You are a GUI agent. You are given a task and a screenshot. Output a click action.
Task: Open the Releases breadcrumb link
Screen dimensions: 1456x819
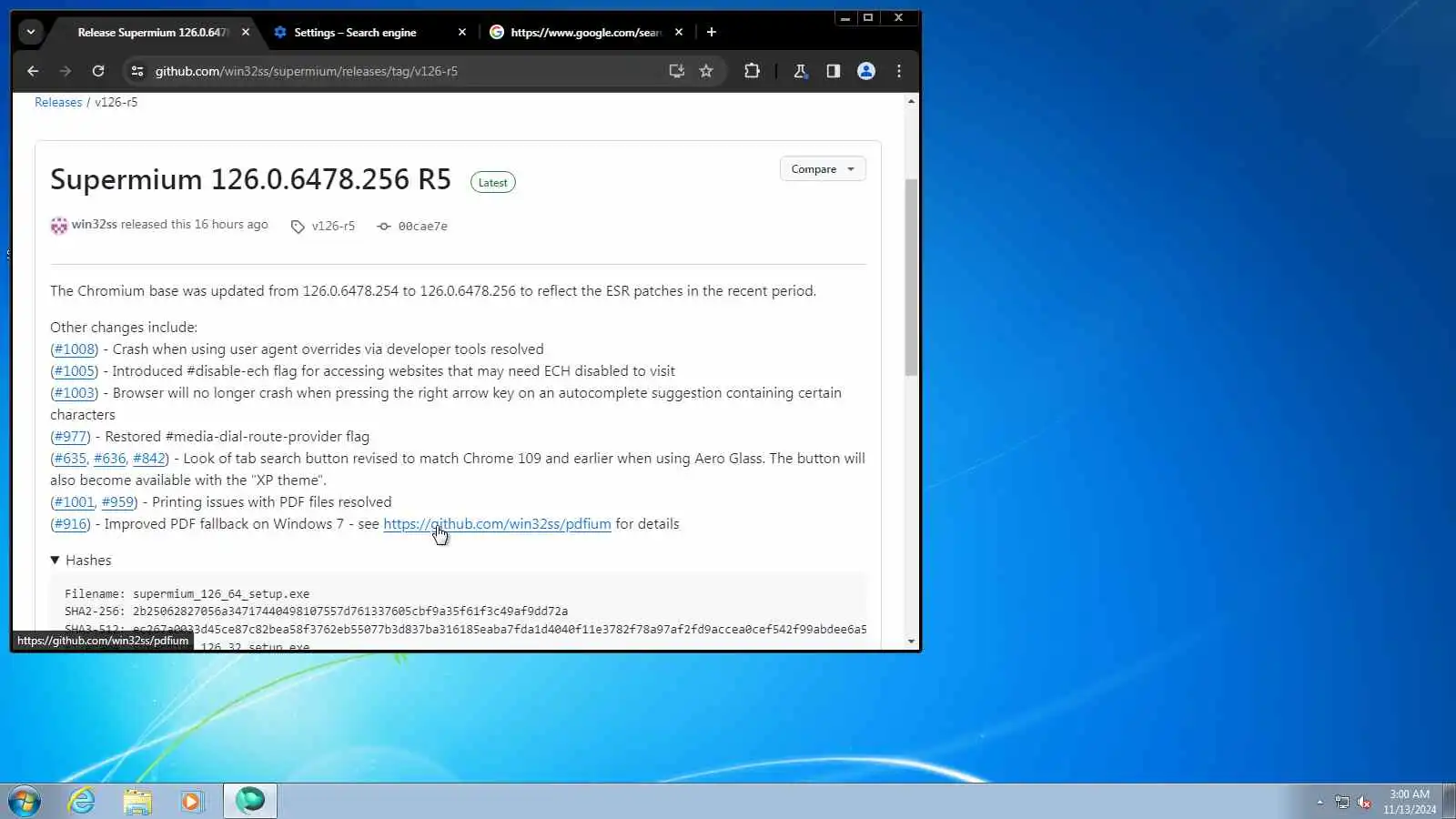point(58,103)
